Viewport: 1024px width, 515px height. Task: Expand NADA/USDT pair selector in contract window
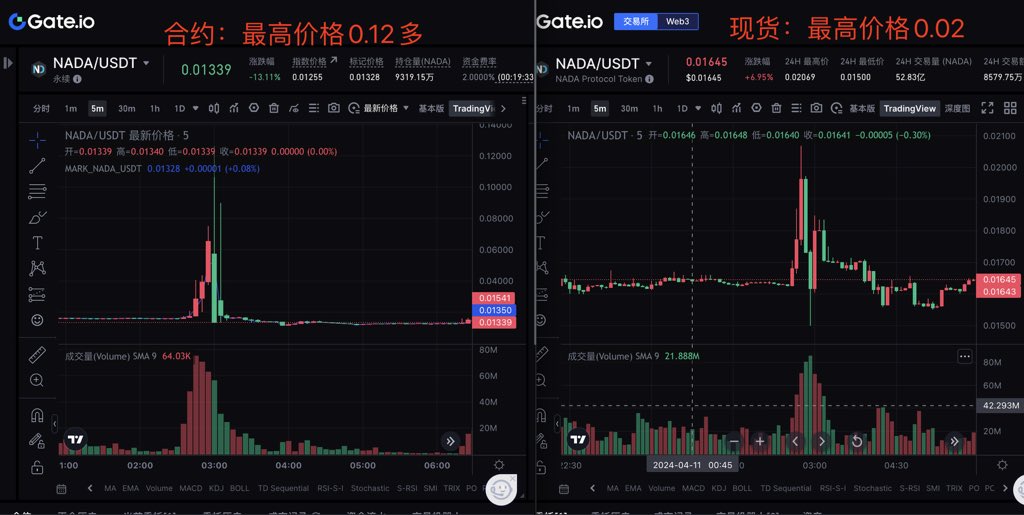click(x=146, y=63)
